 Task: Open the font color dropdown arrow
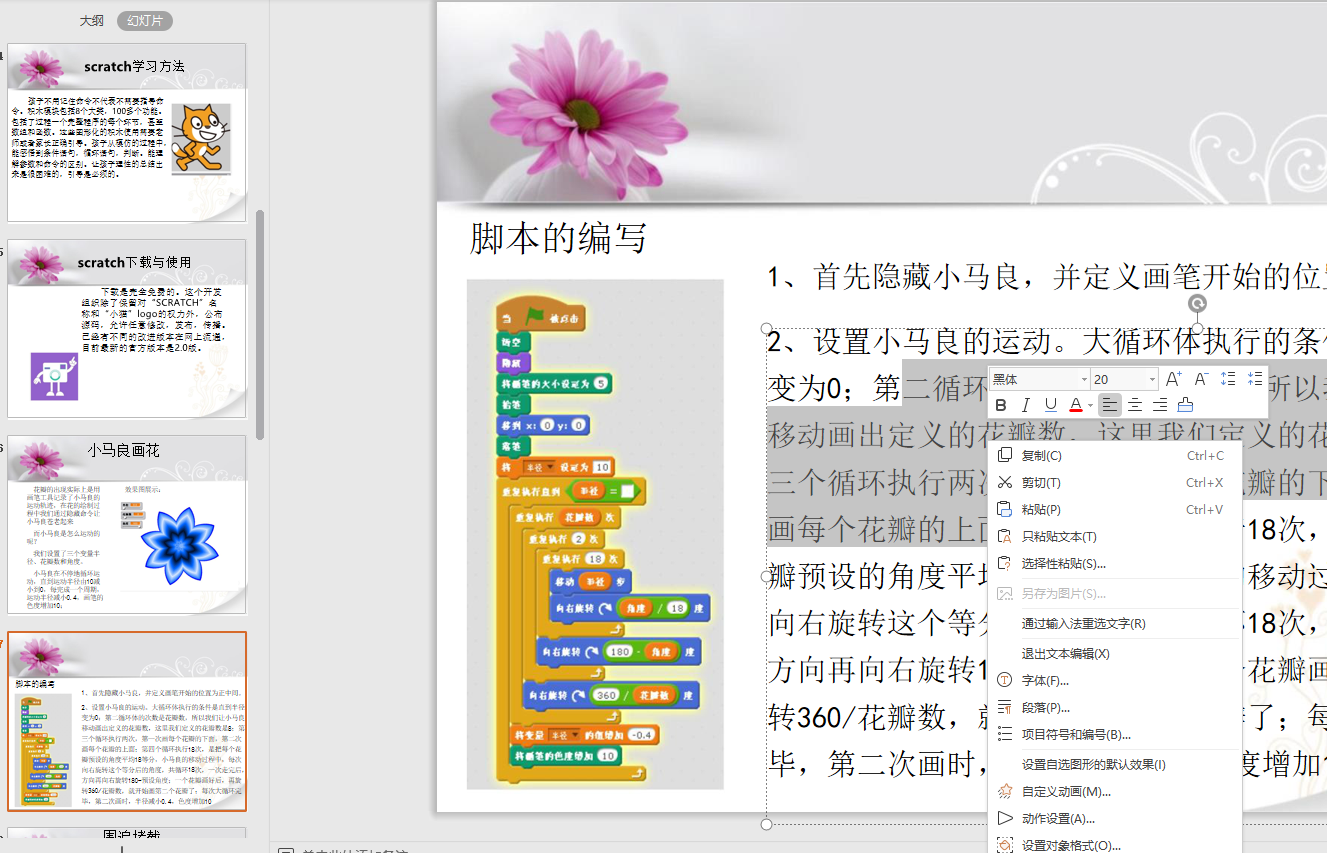point(1090,406)
